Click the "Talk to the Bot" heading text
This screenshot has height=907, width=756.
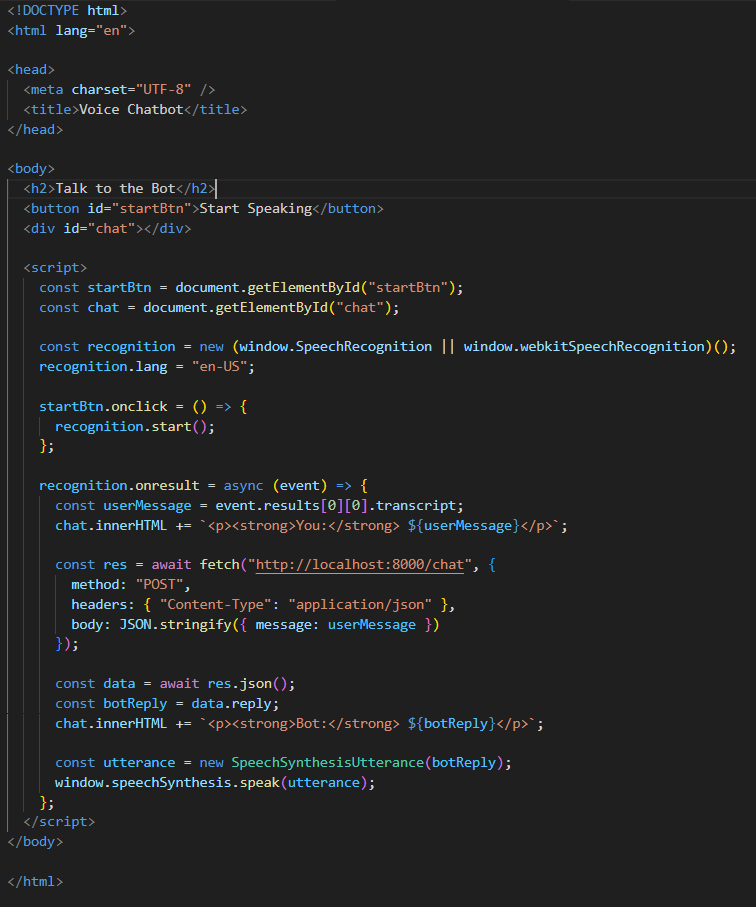[115, 188]
